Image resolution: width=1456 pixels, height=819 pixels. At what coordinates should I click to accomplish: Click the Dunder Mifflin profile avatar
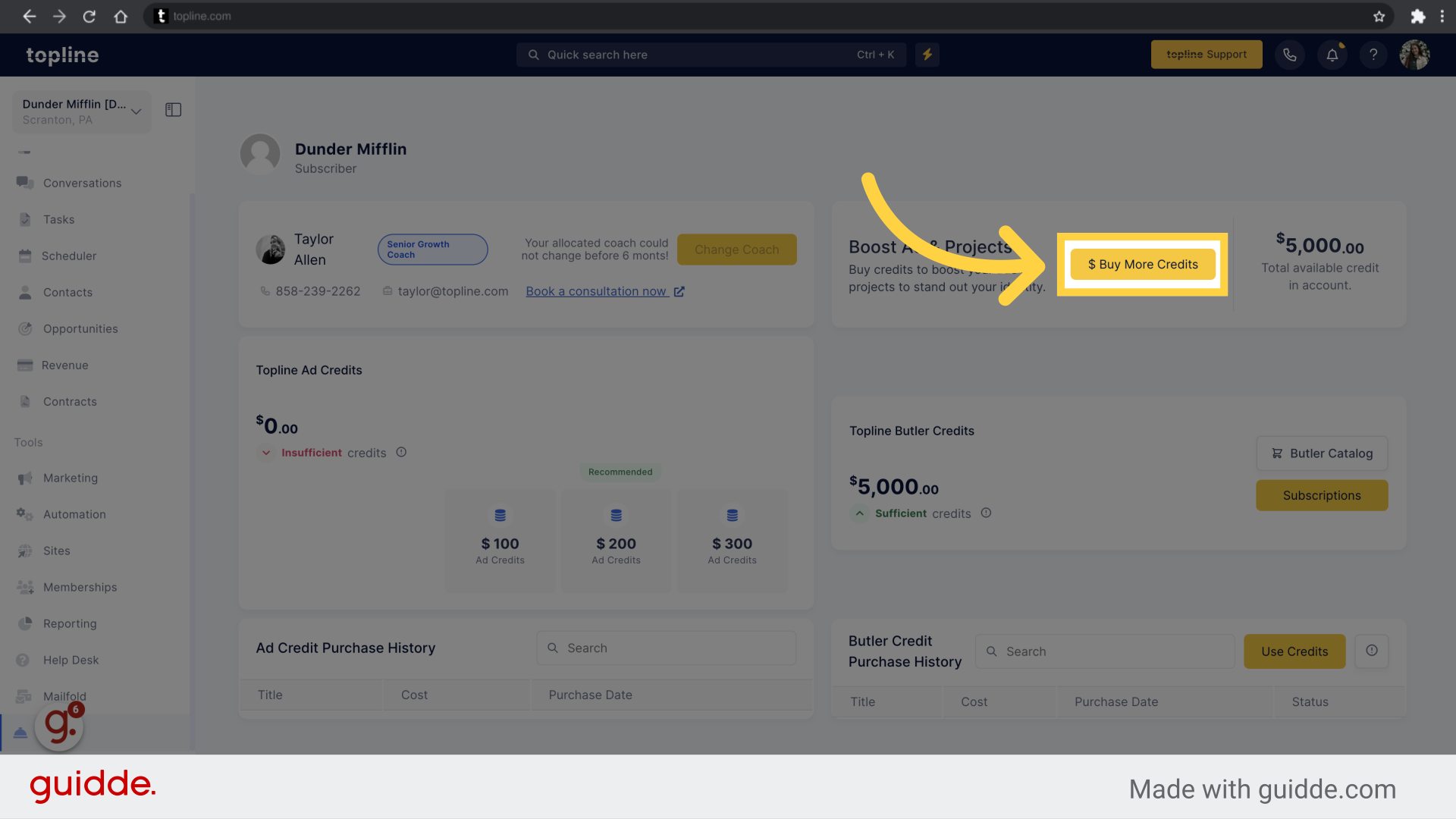[x=260, y=155]
